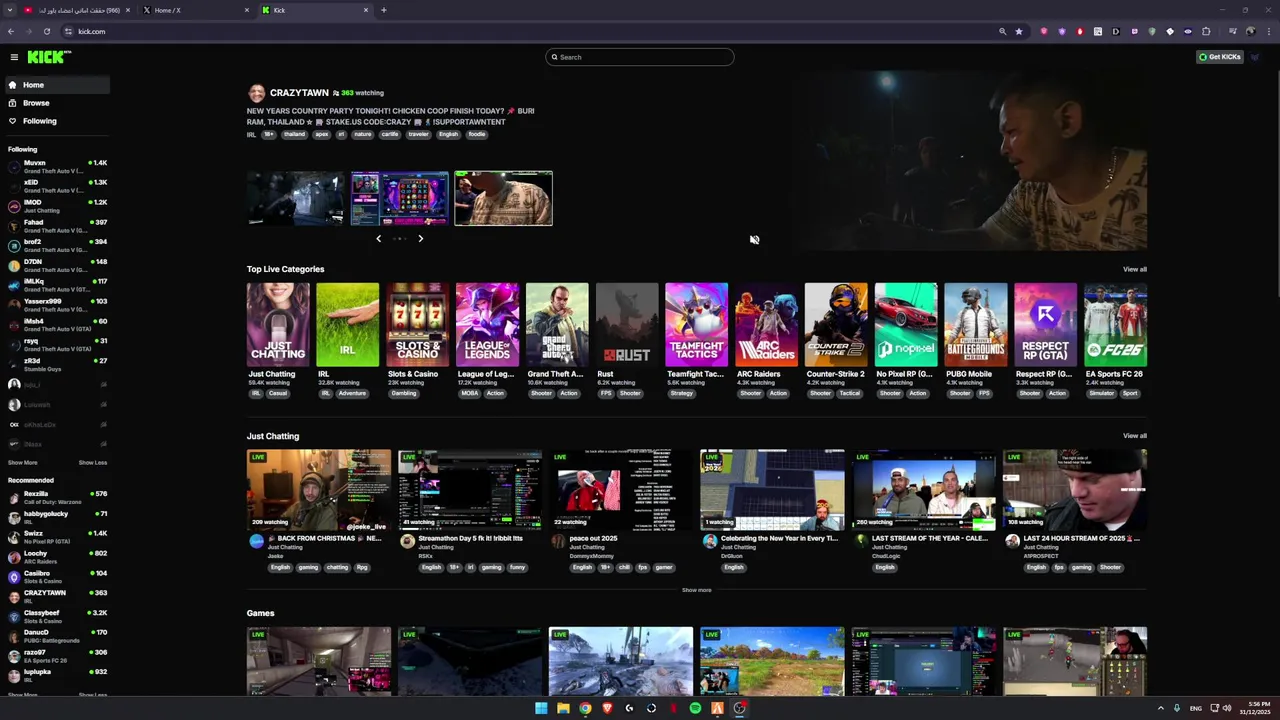Show previous featured stream with left arrow

pyautogui.click(x=378, y=238)
